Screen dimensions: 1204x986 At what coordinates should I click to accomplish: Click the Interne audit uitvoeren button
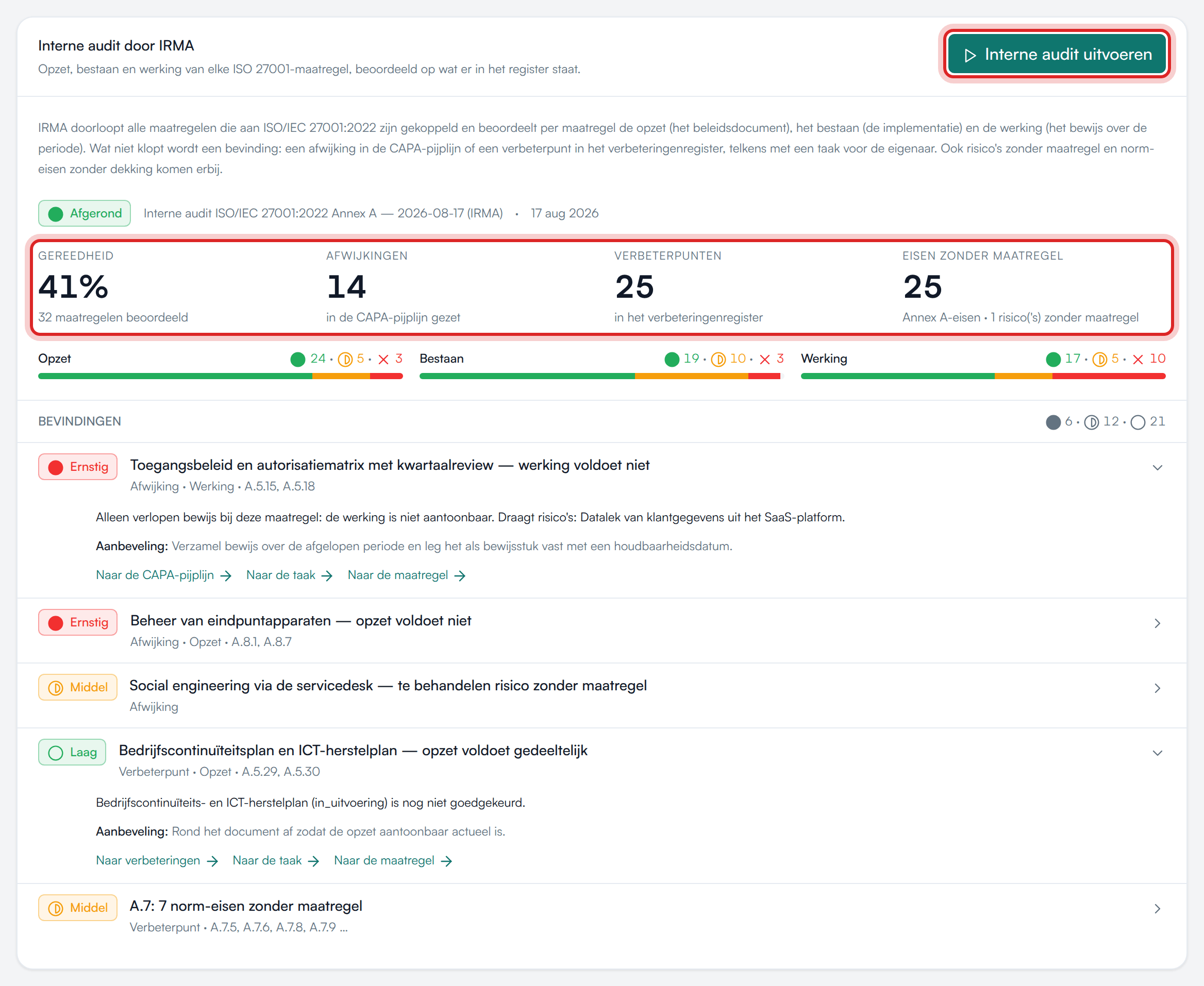(1057, 55)
